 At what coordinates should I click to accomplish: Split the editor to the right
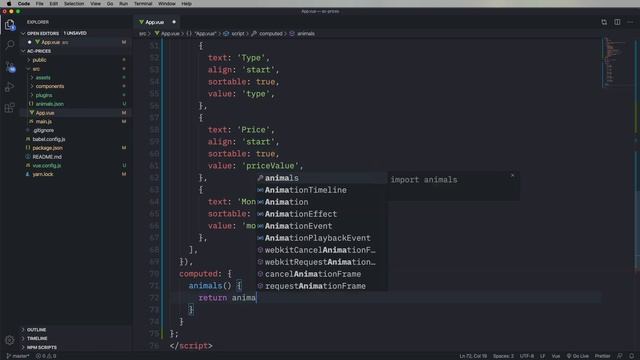(x=617, y=22)
